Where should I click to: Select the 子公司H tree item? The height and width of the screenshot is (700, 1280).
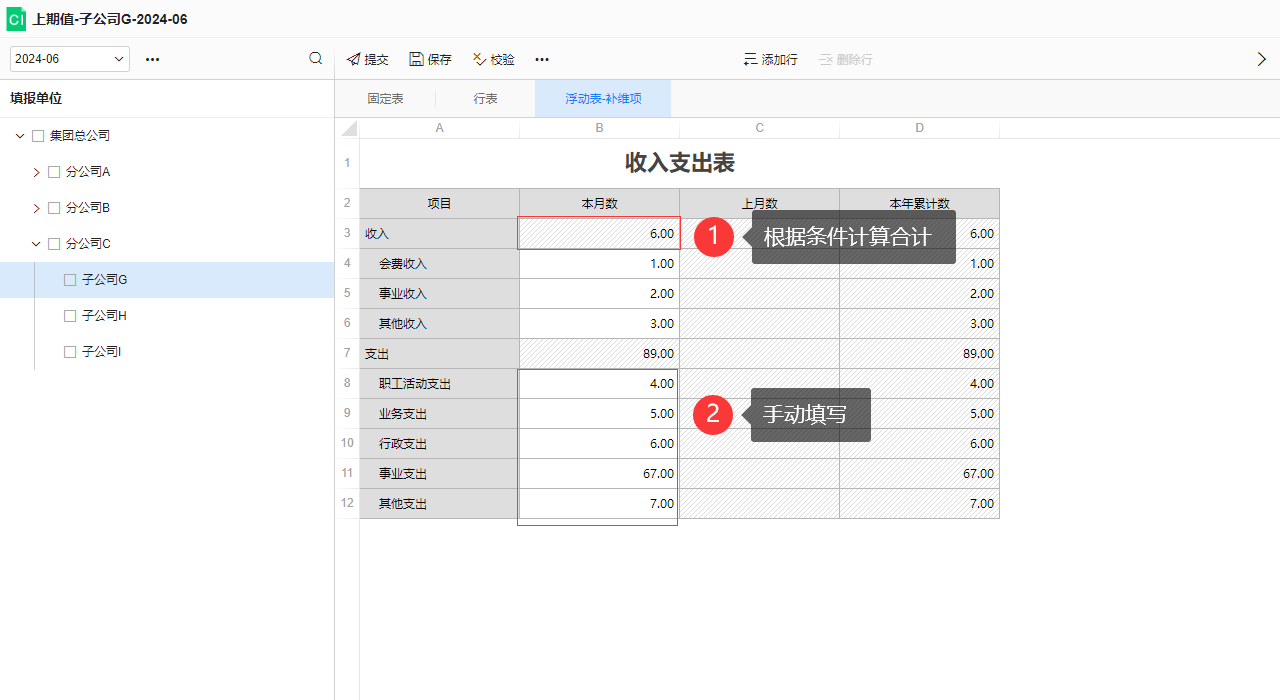pos(104,315)
